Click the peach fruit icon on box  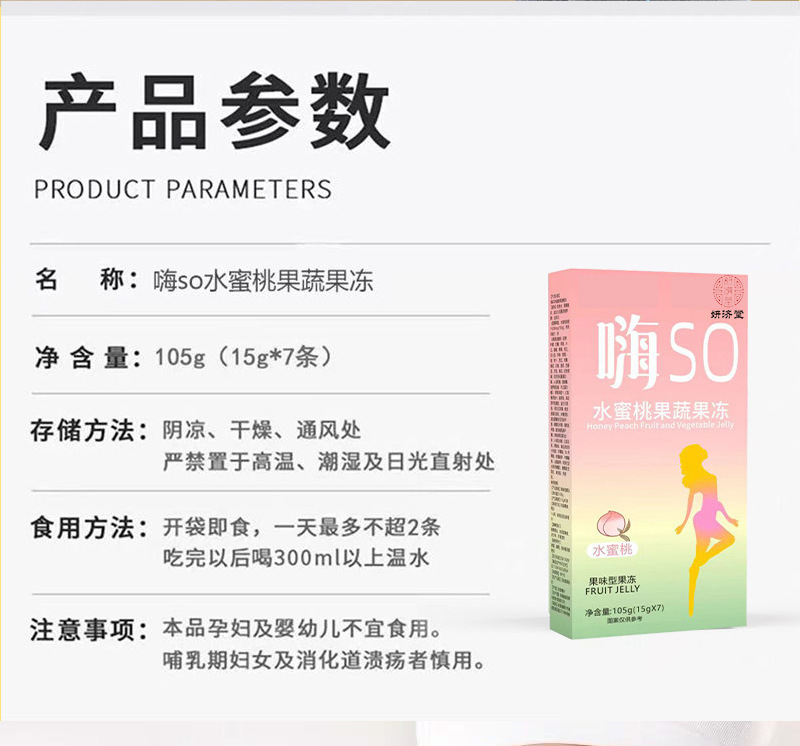pyautogui.click(x=614, y=527)
